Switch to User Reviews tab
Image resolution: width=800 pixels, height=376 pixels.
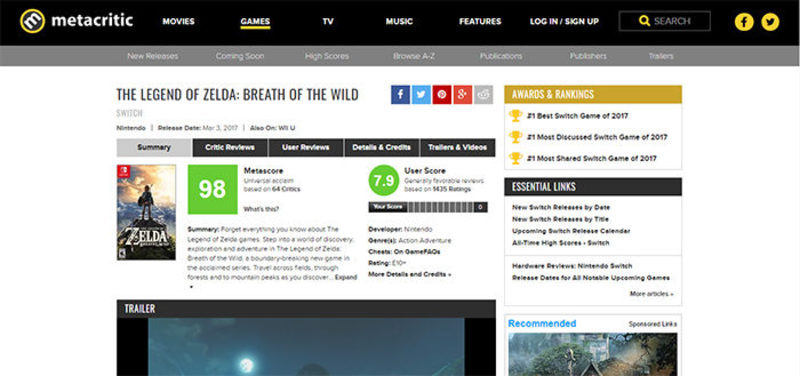[x=306, y=147]
